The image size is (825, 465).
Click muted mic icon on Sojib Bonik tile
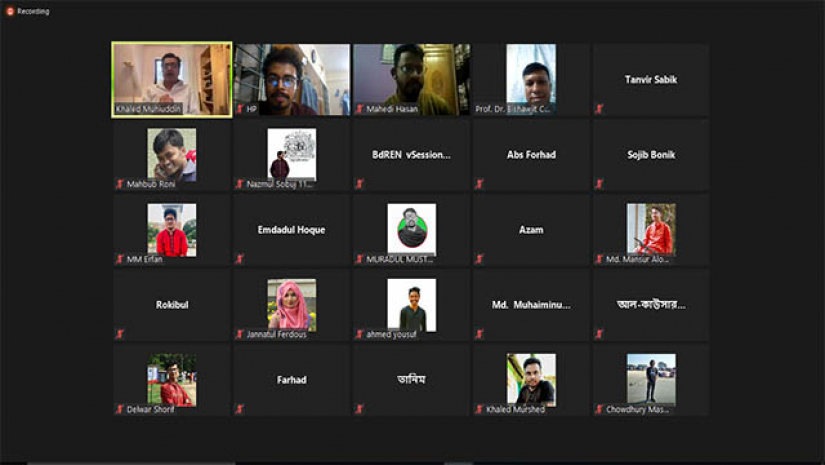[599, 184]
